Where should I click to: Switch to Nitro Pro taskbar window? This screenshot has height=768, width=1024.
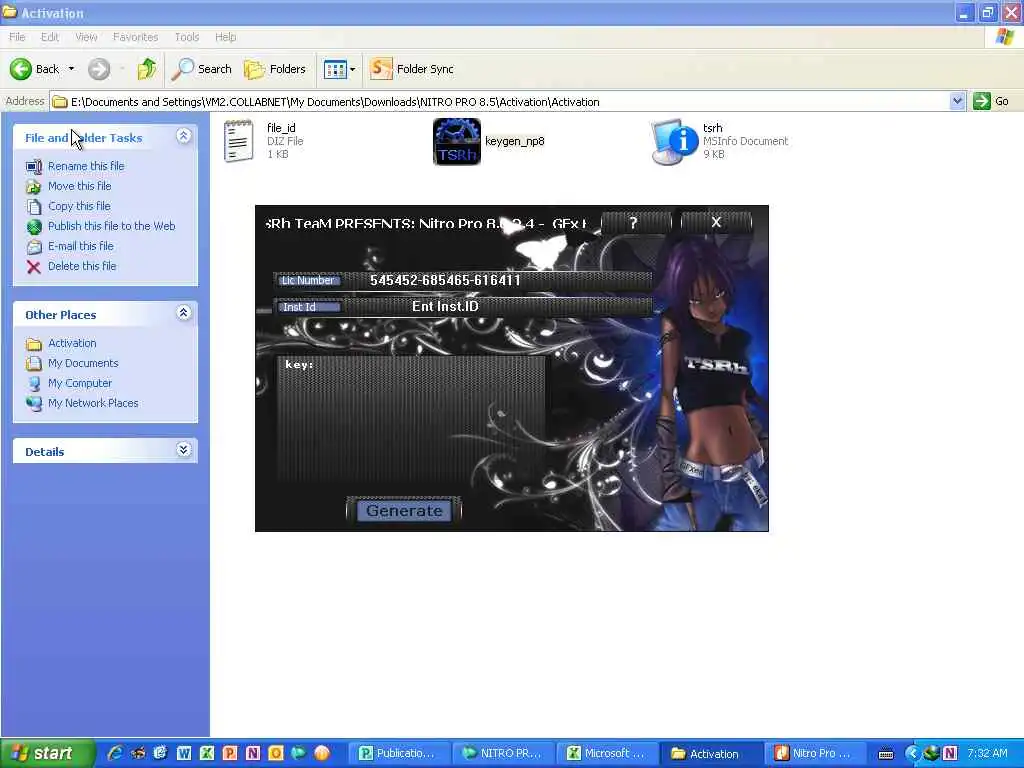point(815,754)
